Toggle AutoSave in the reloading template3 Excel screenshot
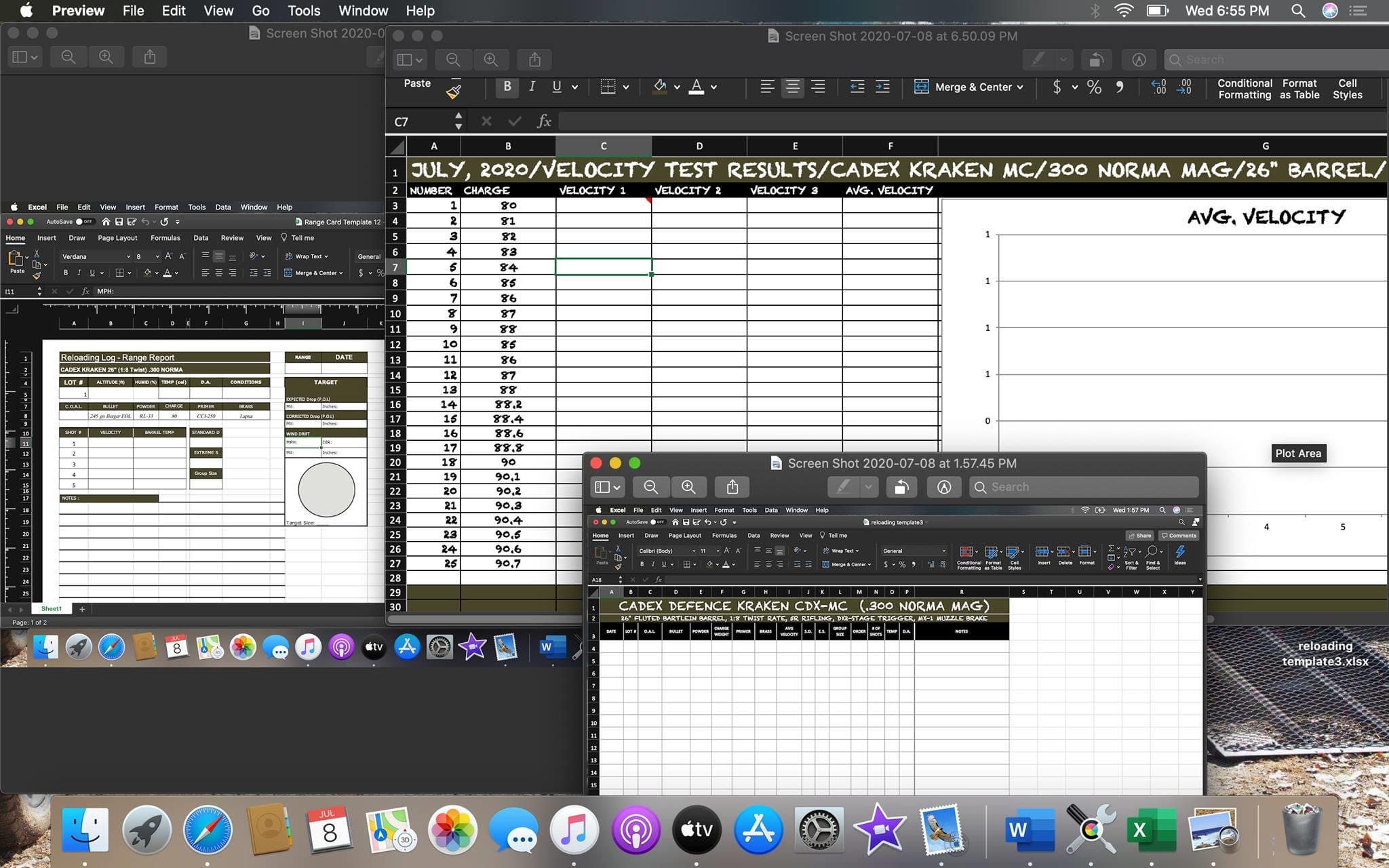 [657, 522]
